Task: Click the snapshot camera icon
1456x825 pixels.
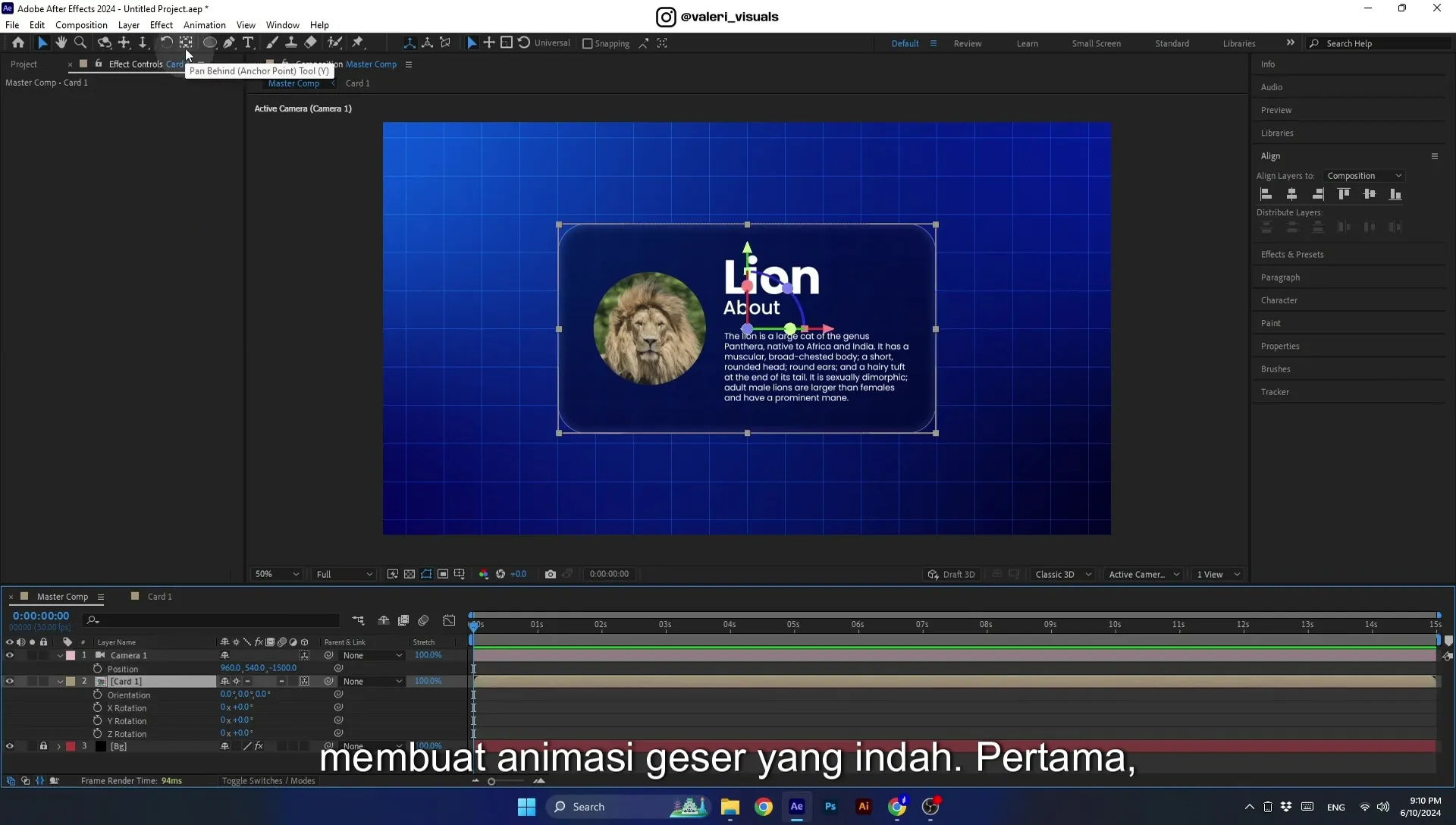Action: pyautogui.click(x=551, y=574)
